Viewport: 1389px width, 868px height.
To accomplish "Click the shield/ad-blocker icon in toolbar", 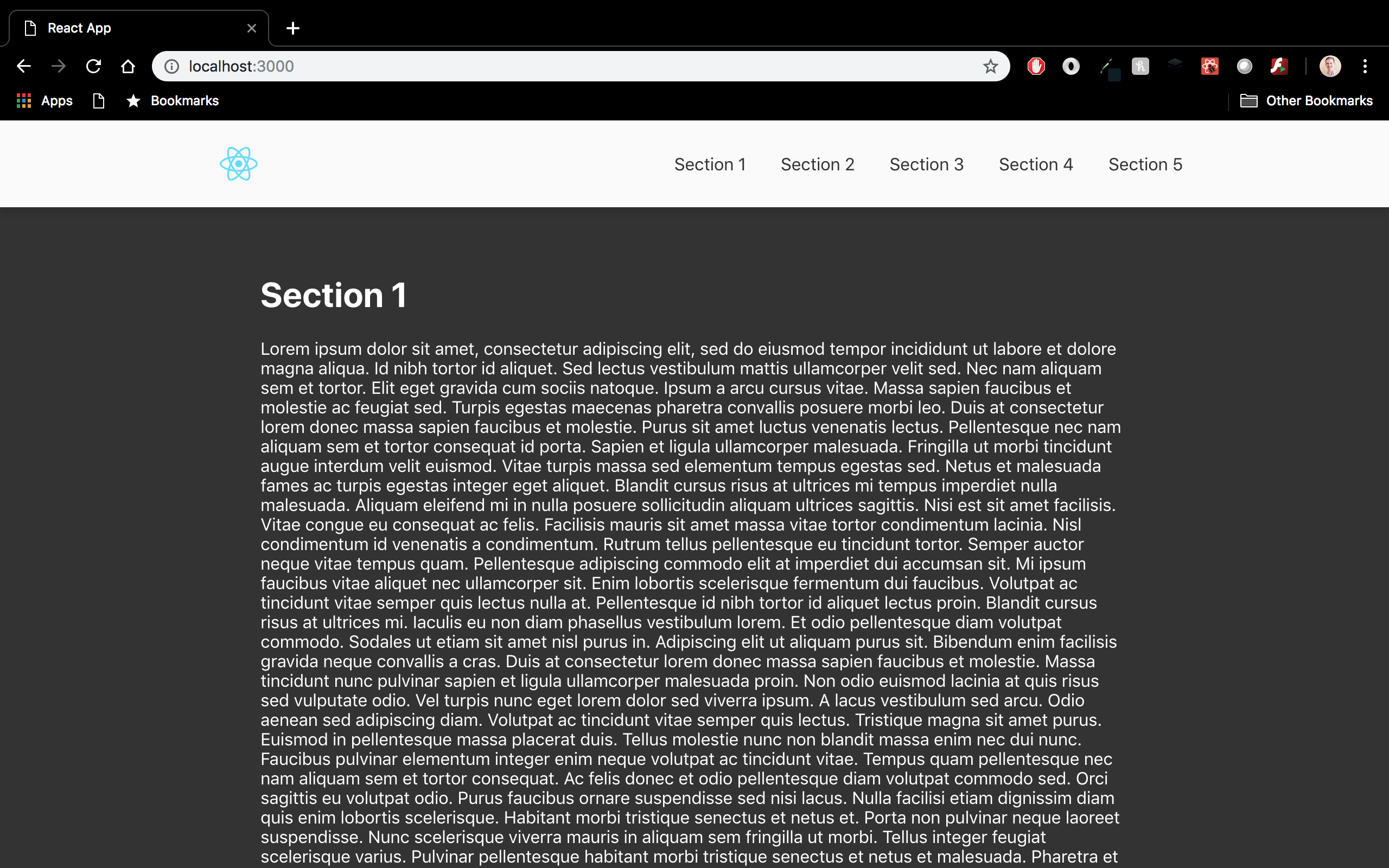I will tap(1036, 65).
